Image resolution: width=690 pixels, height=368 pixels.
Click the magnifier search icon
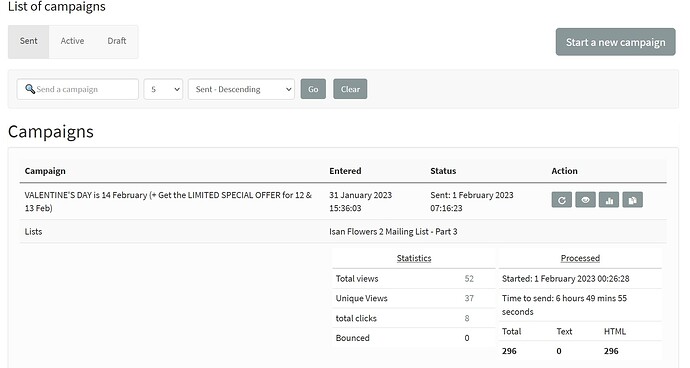30,89
